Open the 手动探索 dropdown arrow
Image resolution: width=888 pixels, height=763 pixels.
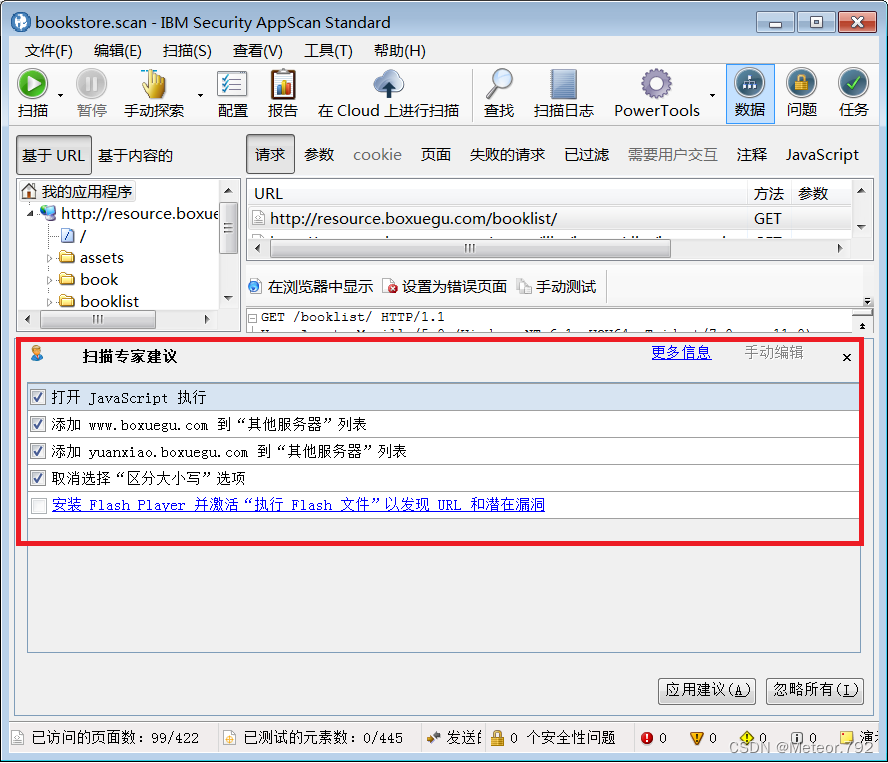[200, 95]
